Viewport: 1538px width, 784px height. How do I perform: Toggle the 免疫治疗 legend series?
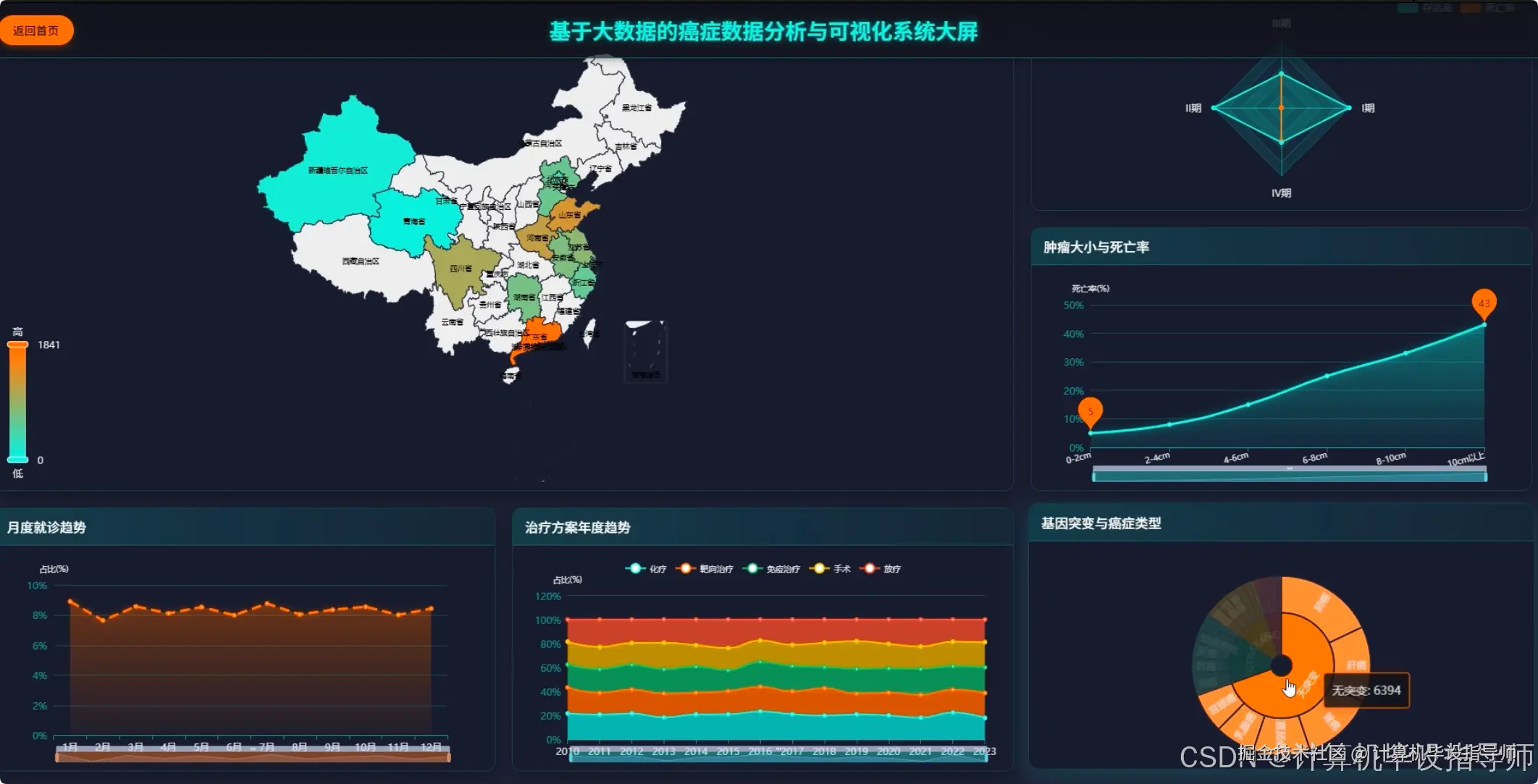[772, 568]
